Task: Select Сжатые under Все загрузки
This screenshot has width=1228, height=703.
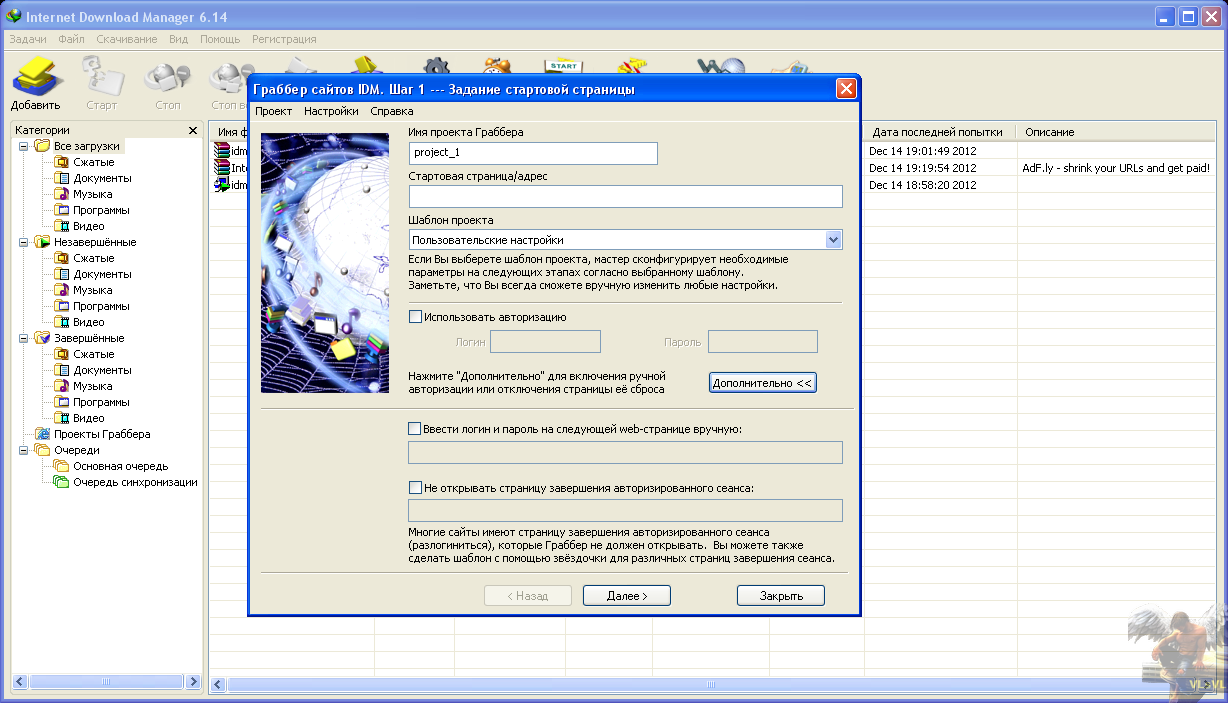Action: coord(93,162)
